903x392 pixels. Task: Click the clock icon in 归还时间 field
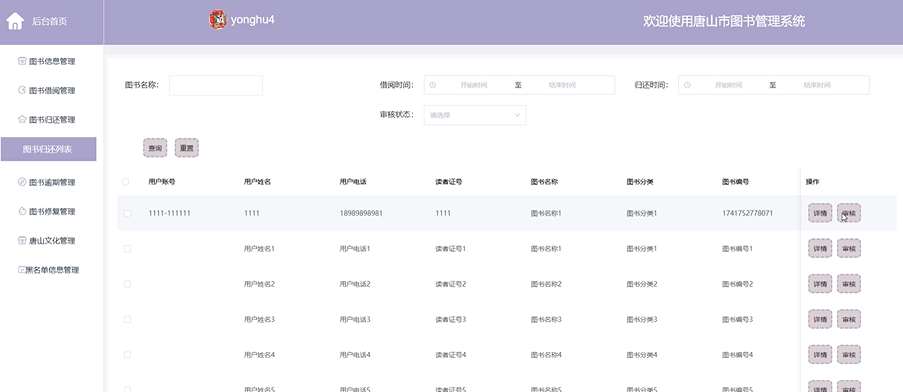tap(687, 85)
